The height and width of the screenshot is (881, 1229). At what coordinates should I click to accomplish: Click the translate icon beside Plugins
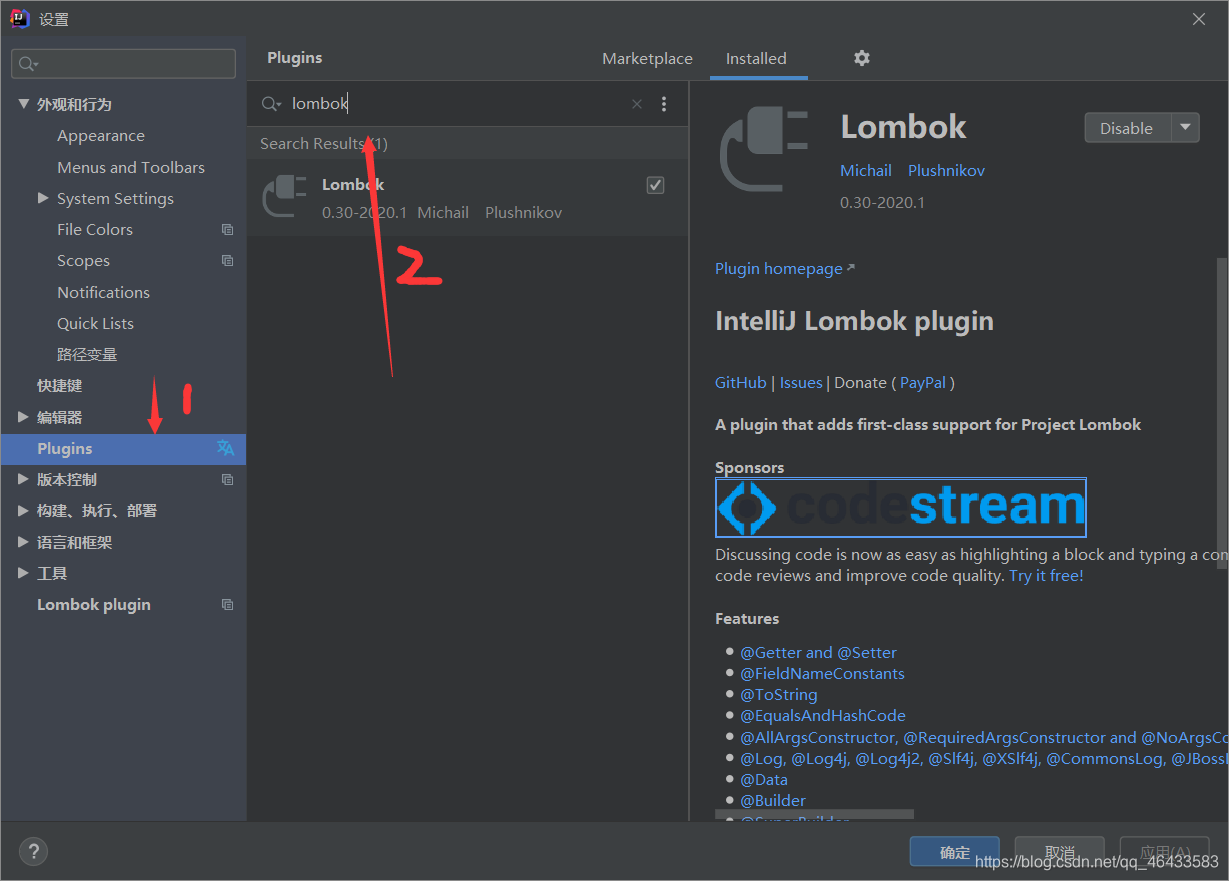point(226,448)
